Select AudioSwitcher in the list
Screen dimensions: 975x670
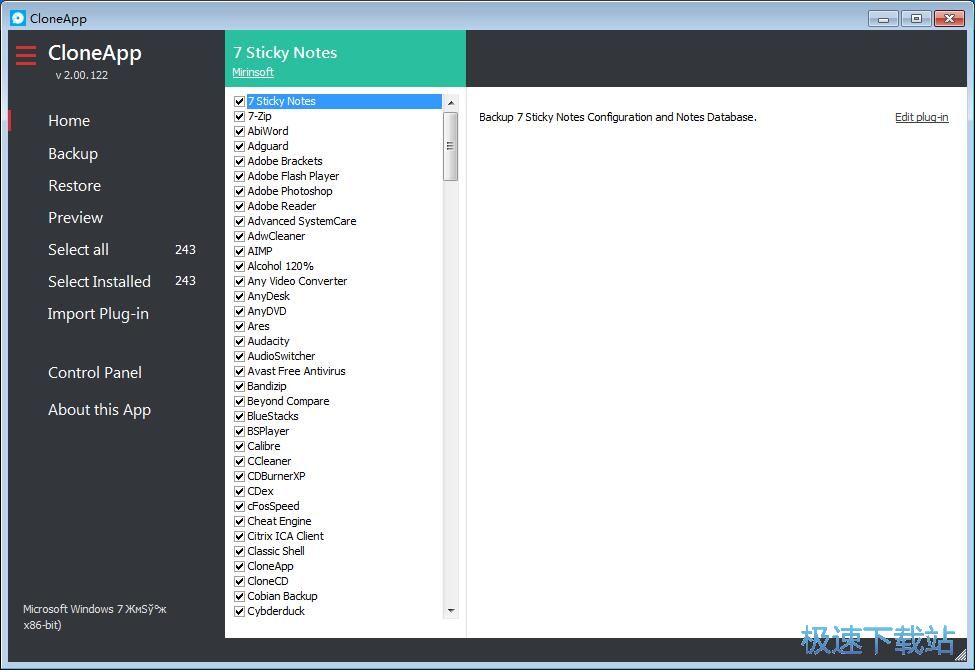(281, 356)
